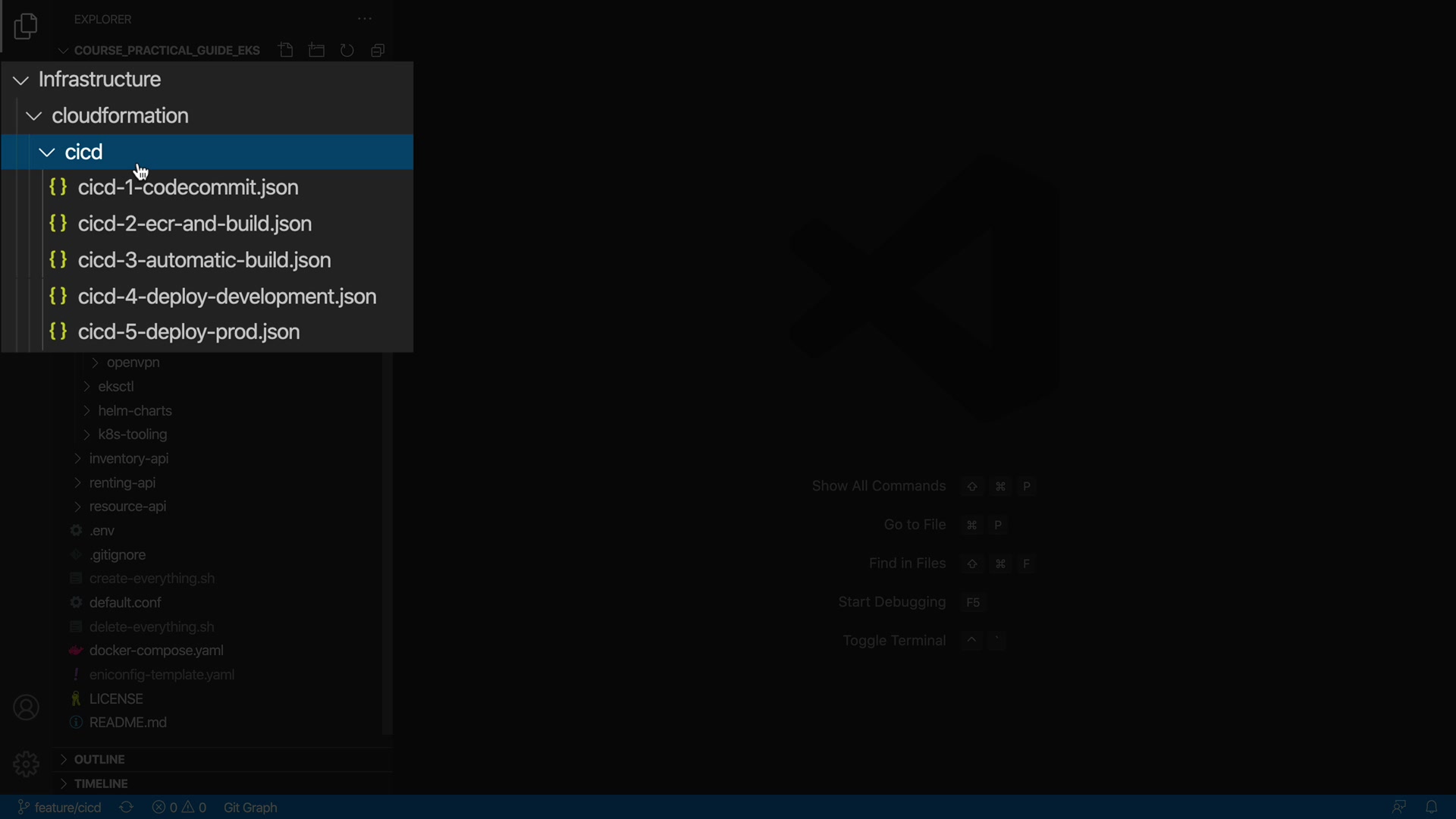Screen dimensions: 1456x819
Task: Collapse the cloudformation folder
Action: 34,117
